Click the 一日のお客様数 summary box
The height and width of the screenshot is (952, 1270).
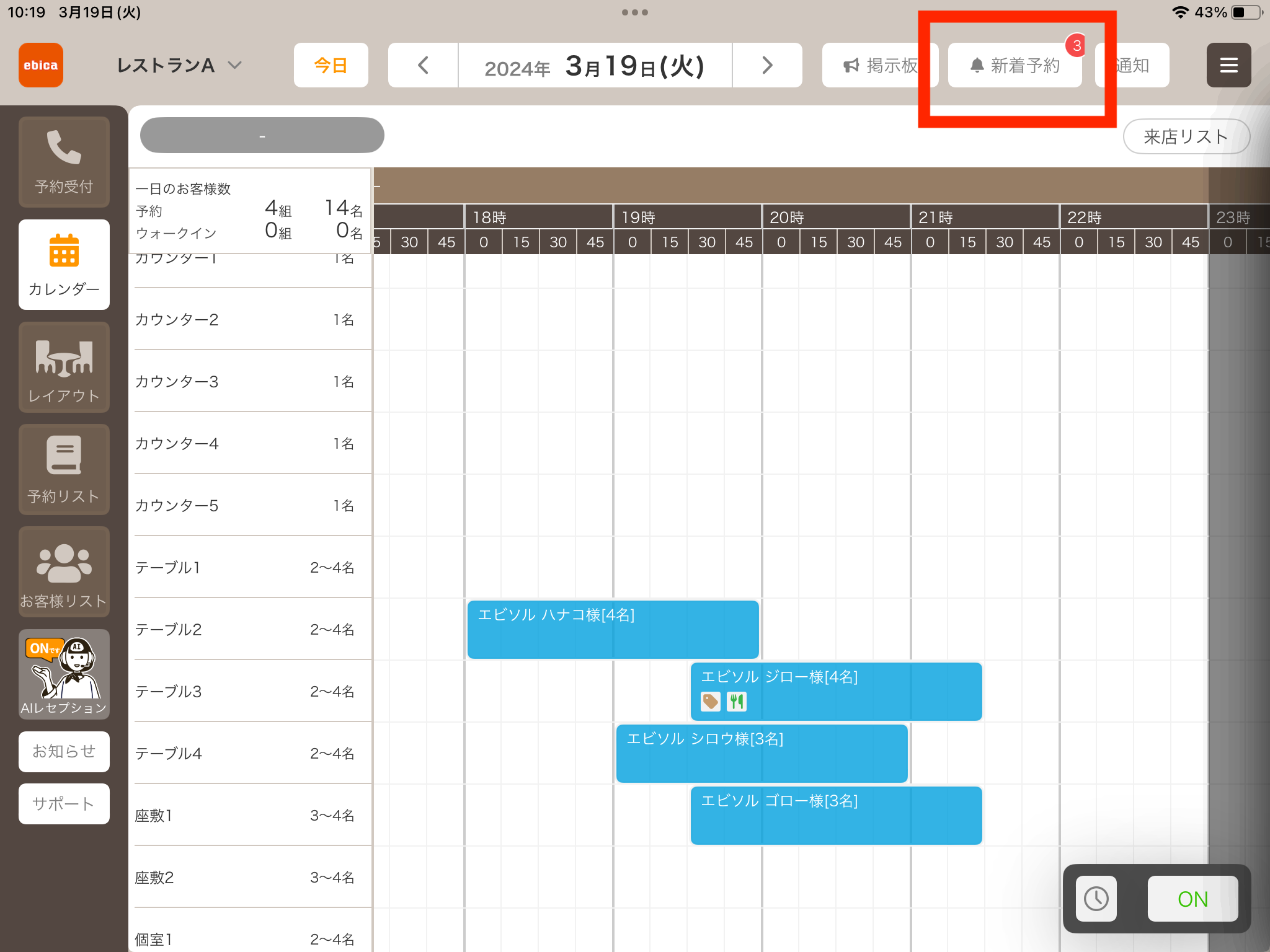(250, 211)
